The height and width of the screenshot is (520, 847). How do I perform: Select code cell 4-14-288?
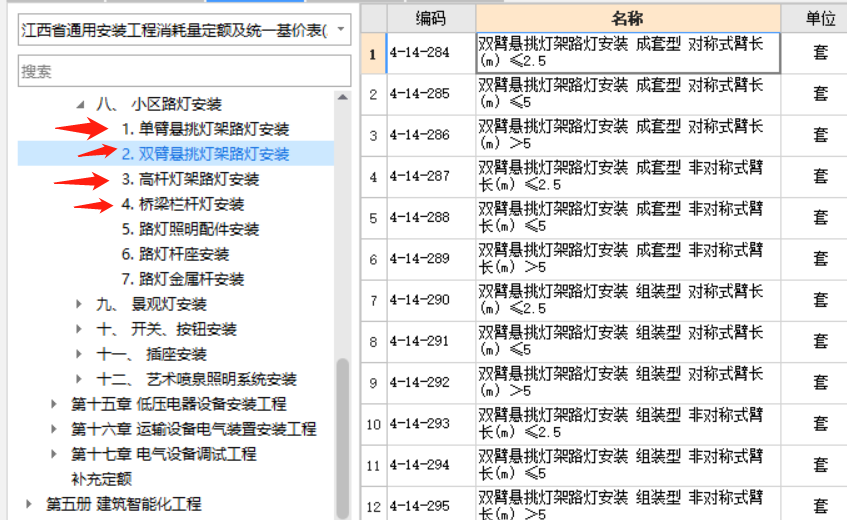pyautogui.click(x=431, y=218)
